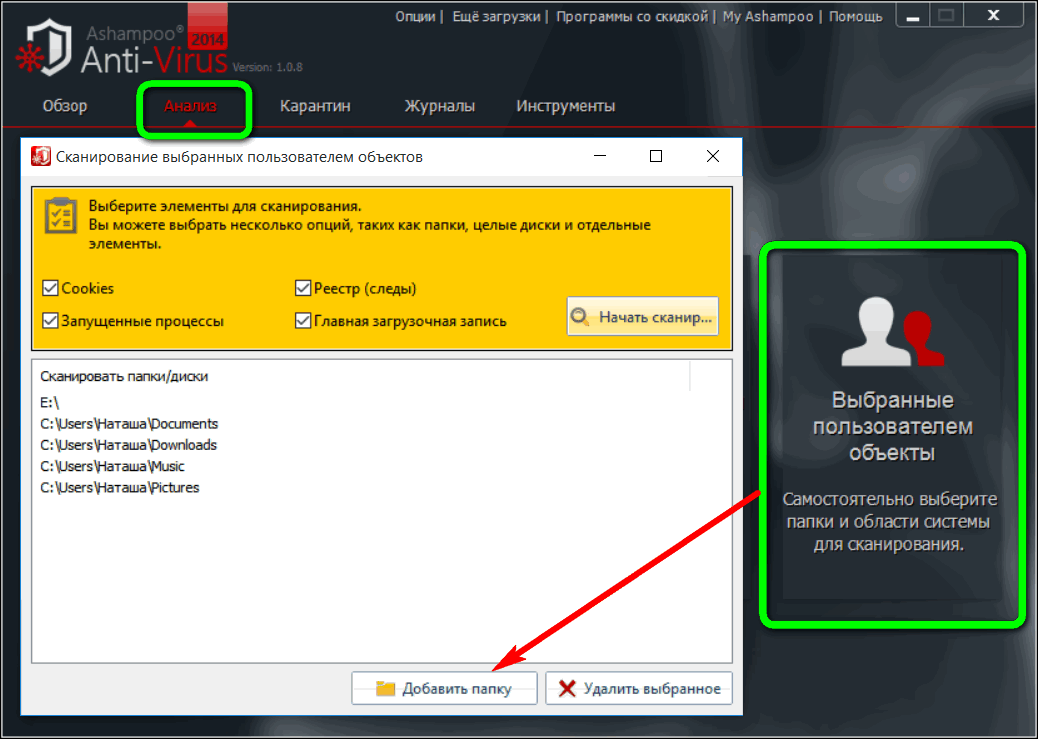1038x739 pixels.
Task: Open the Обзор tab
Action: (x=65, y=106)
